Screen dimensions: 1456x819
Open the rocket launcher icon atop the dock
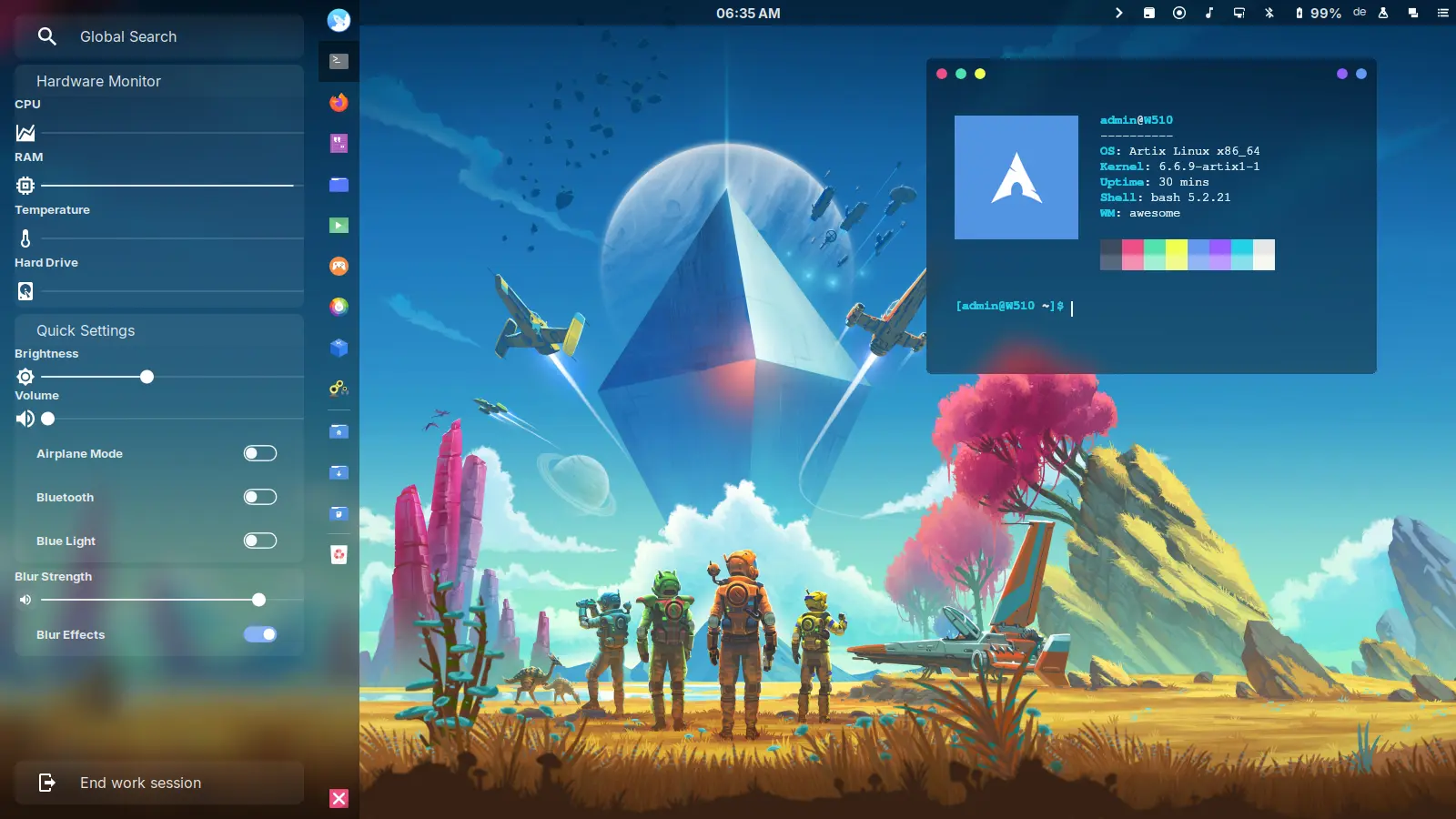[x=339, y=20]
